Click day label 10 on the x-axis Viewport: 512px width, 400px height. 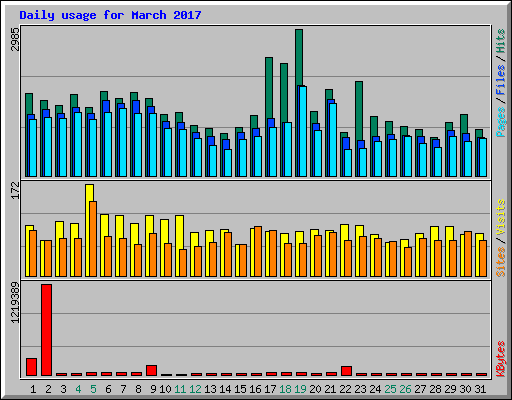coord(165,389)
